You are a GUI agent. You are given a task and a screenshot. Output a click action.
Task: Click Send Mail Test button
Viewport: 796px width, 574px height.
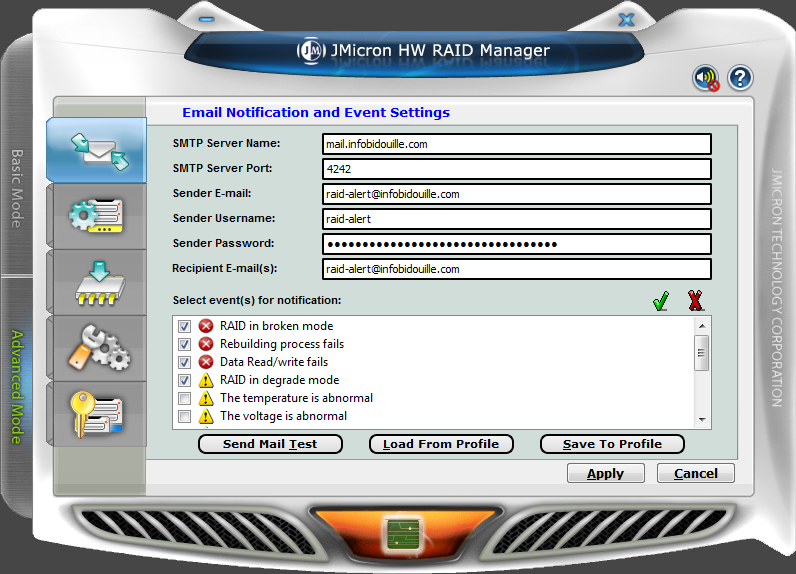tap(270, 444)
